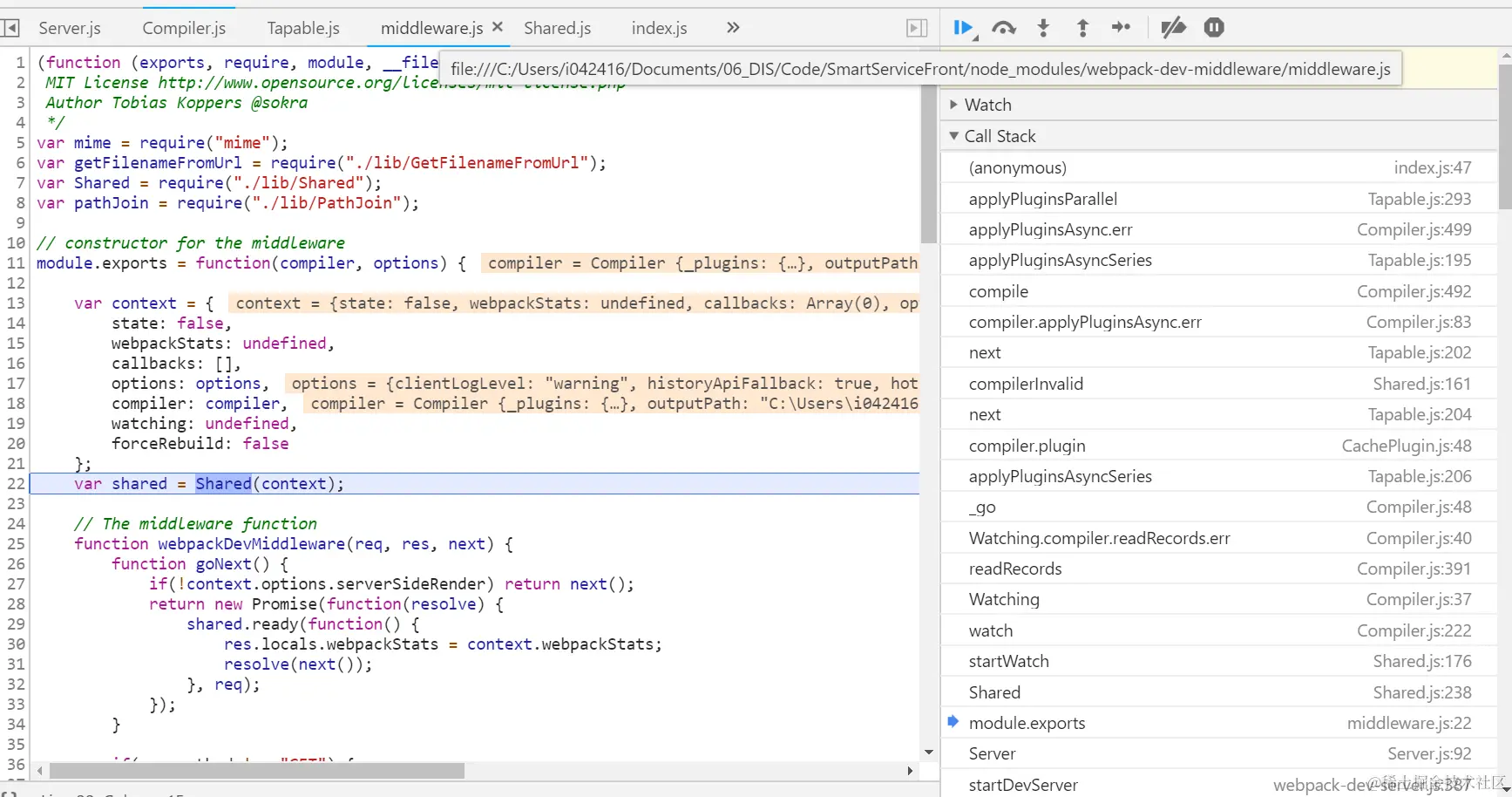Image resolution: width=1512 pixels, height=797 pixels.
Task: Click the Tapable.js:293 source location link
Action: (x=1419, y=199)
